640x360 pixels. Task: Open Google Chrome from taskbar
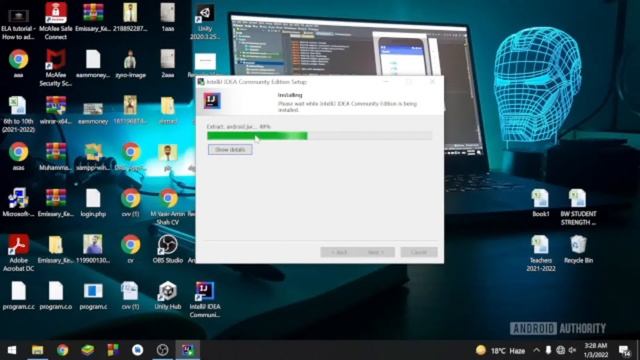click(x=62, y=350)
